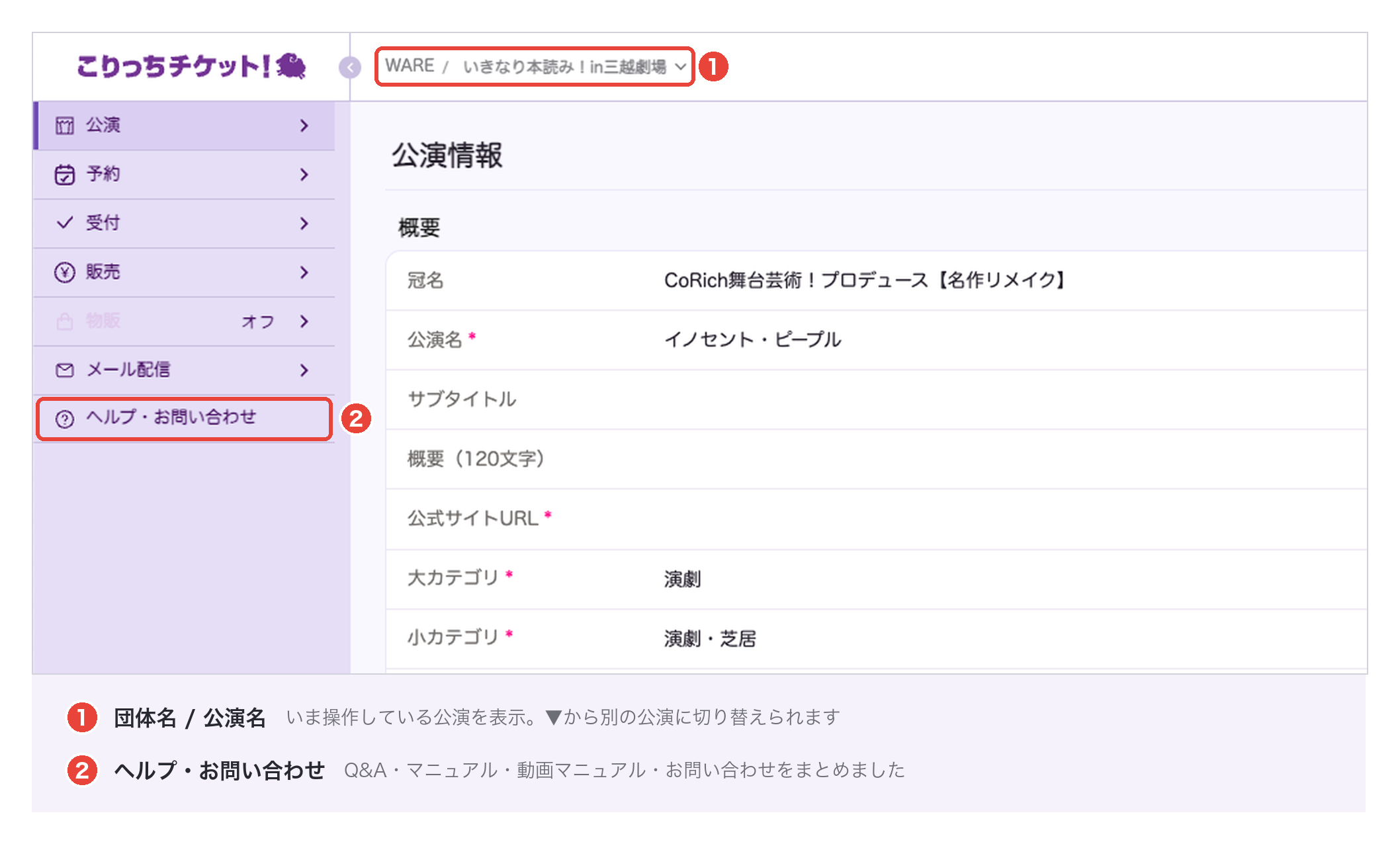Expand the 販売 menu chevron
The image size is (1400, 844).
(x=304, y=272)
